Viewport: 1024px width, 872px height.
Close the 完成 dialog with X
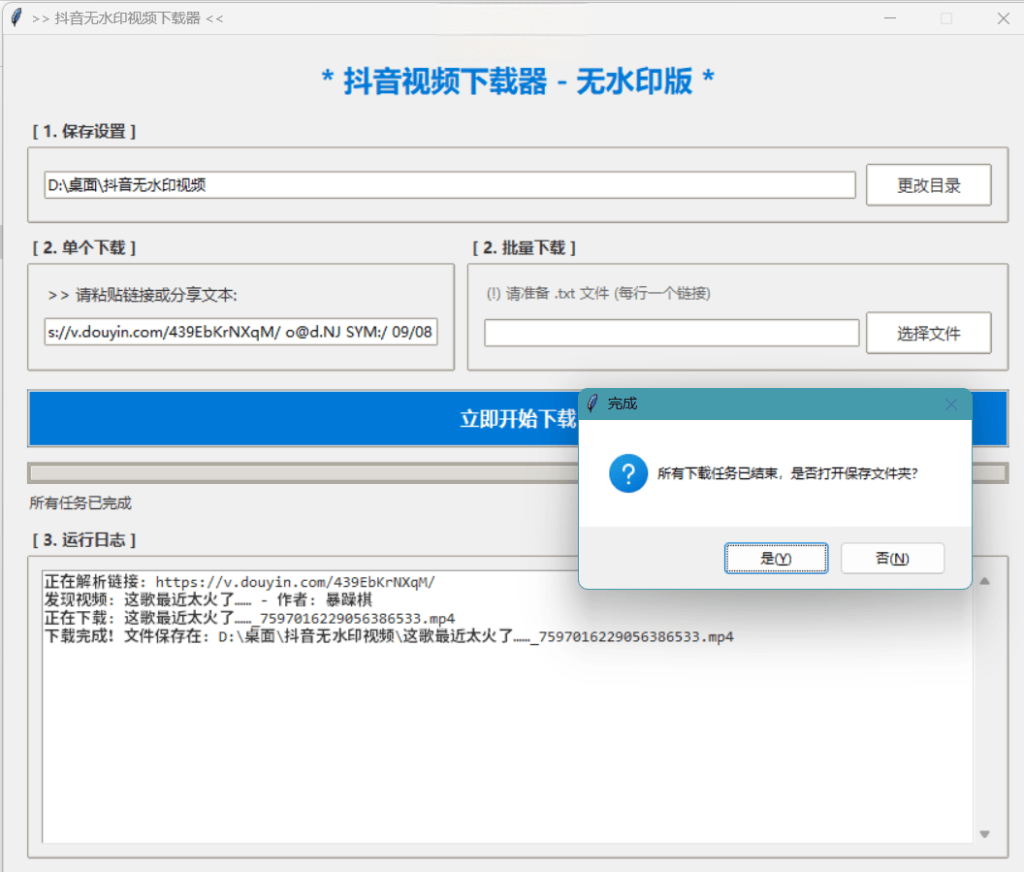(952, 404)
